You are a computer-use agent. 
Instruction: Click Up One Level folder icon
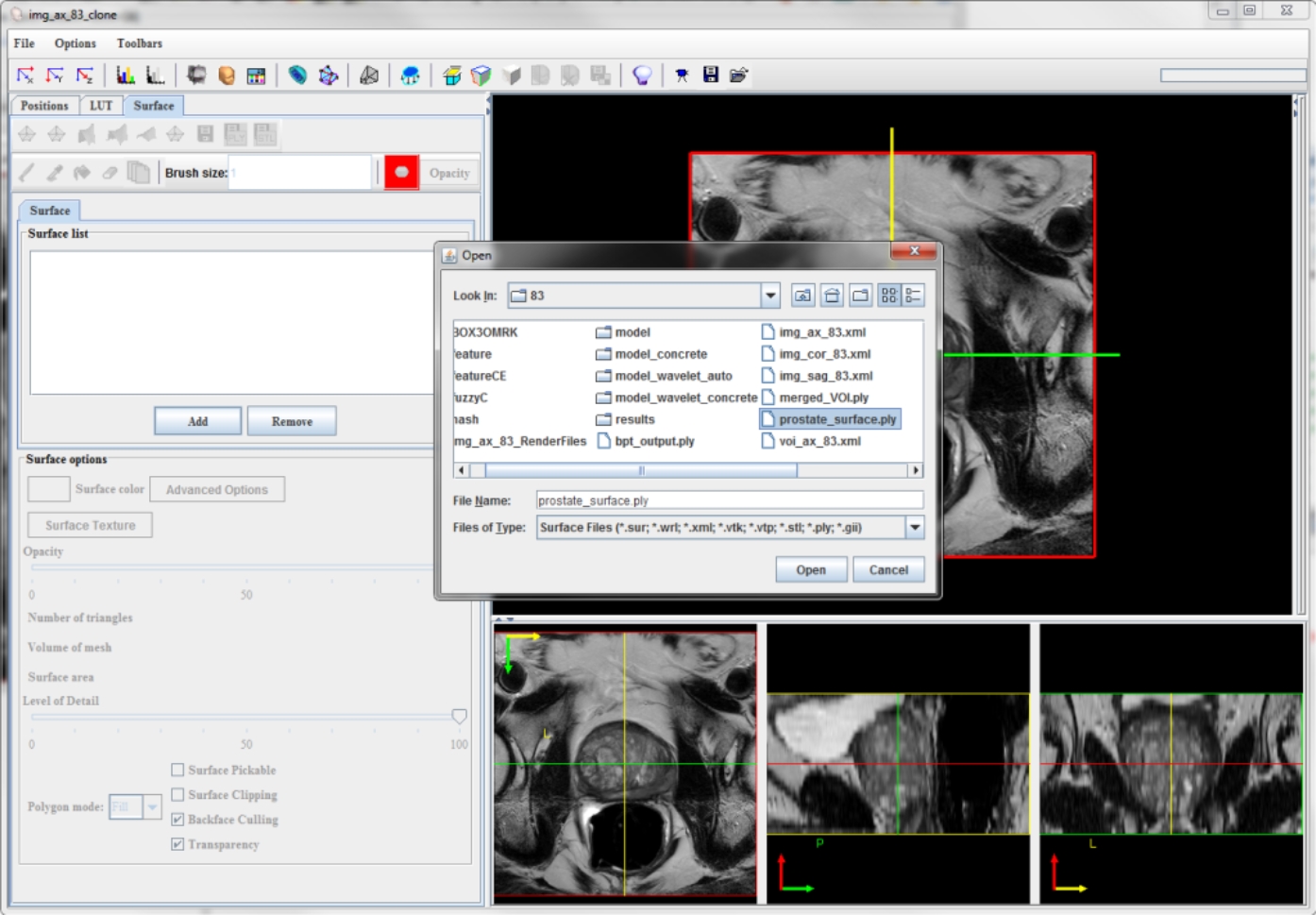click(802, 296)
